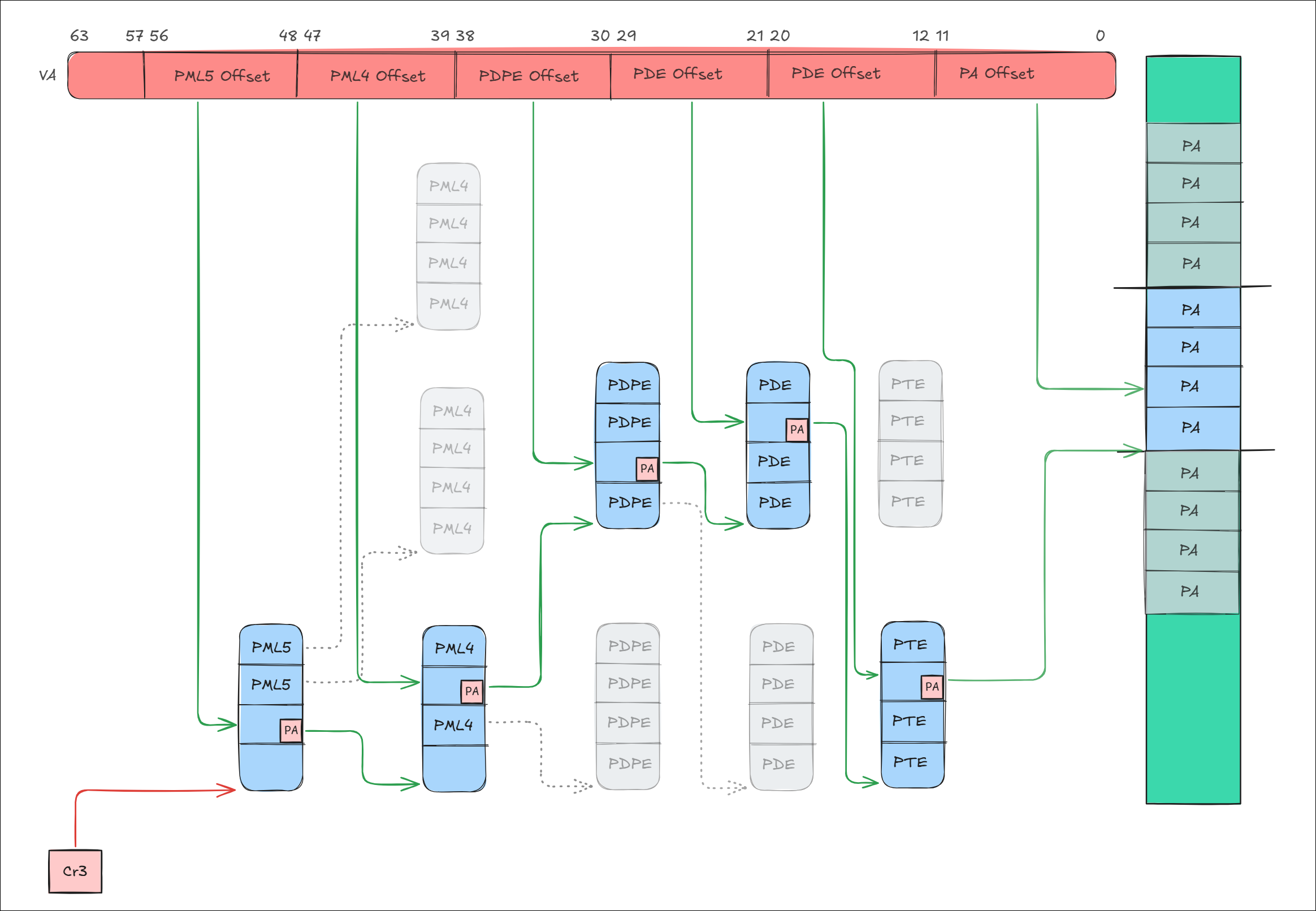The height and width of the screenshot is (911, 1316).
Task: Click the Cr3 register box
Action: 75,871
